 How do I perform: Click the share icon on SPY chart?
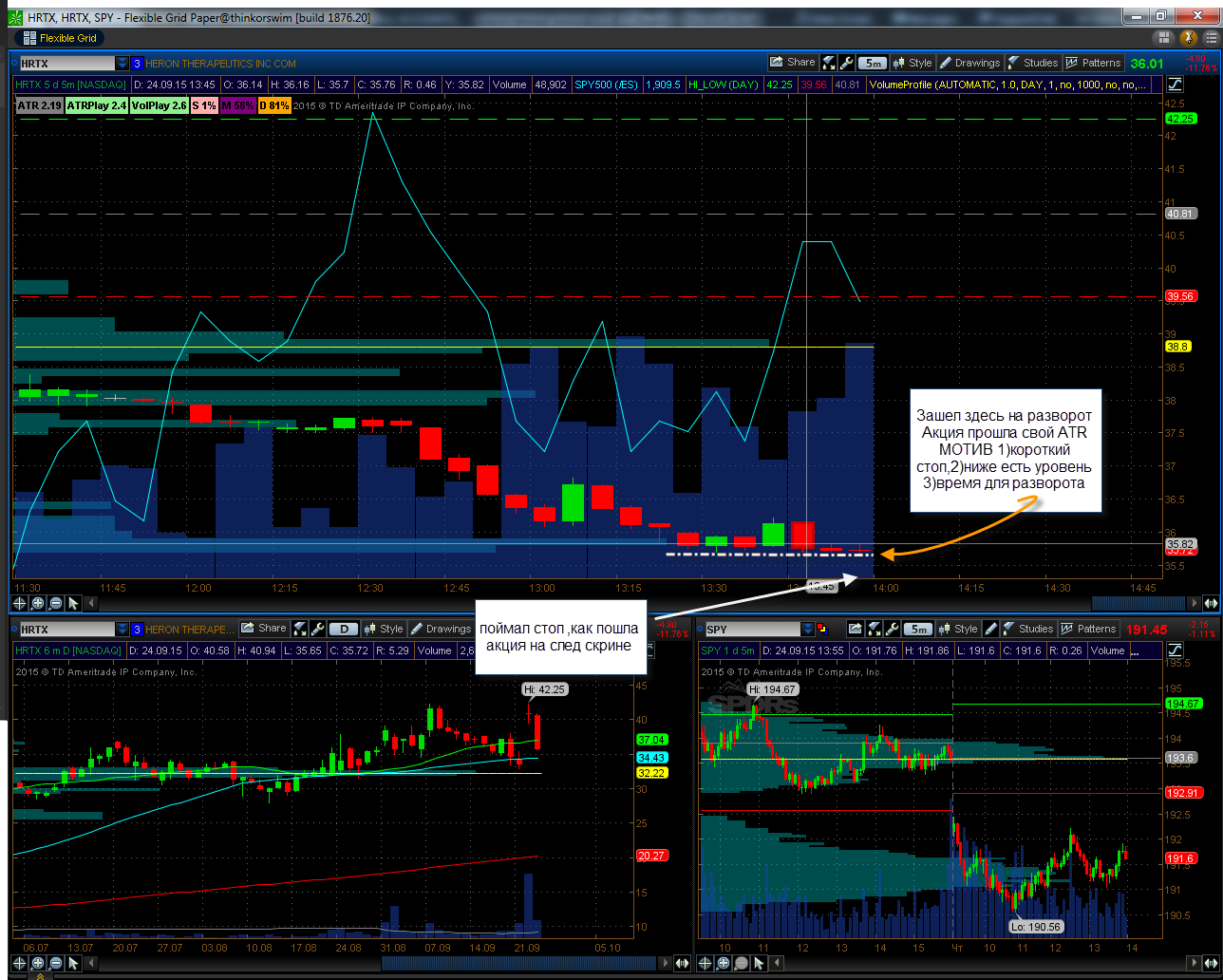click(855, 629)
